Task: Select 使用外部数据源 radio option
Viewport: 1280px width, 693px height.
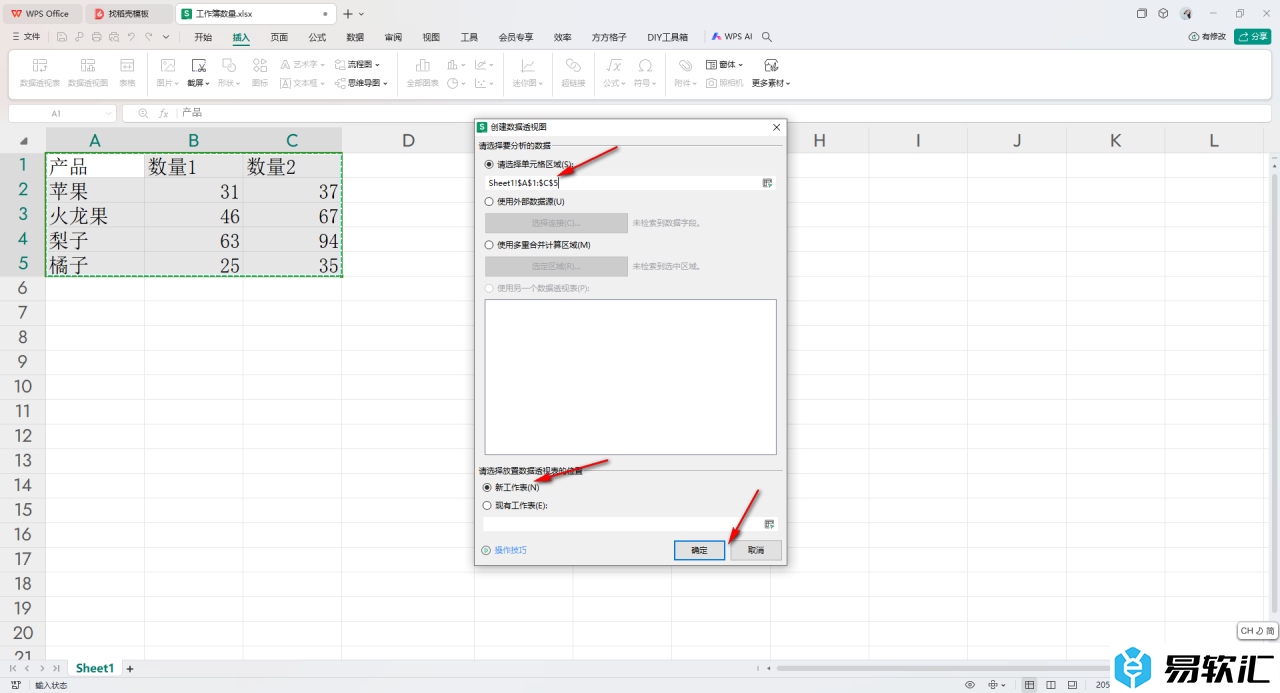Action: [489, 202]
